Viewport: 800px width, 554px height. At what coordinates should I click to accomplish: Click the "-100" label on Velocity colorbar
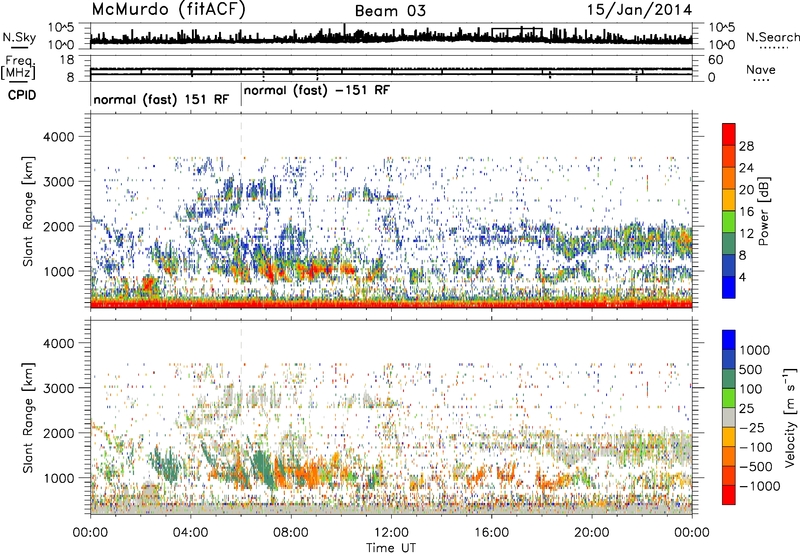pyautogui.click(x=758, y=447)
